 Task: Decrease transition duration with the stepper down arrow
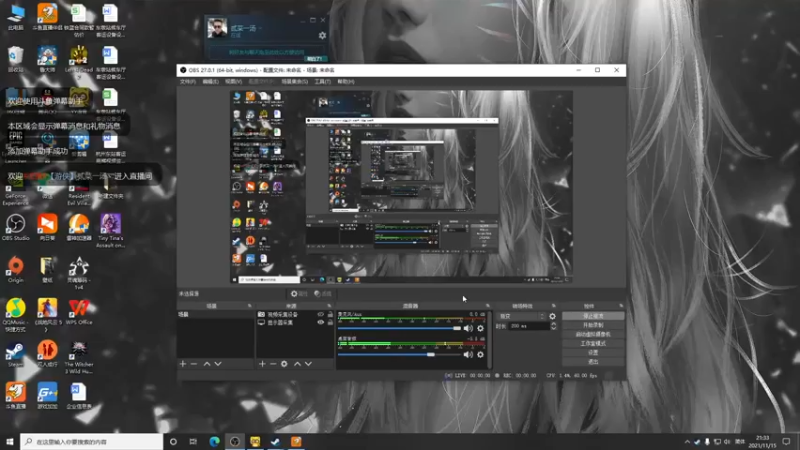click(x=554, y=328)
